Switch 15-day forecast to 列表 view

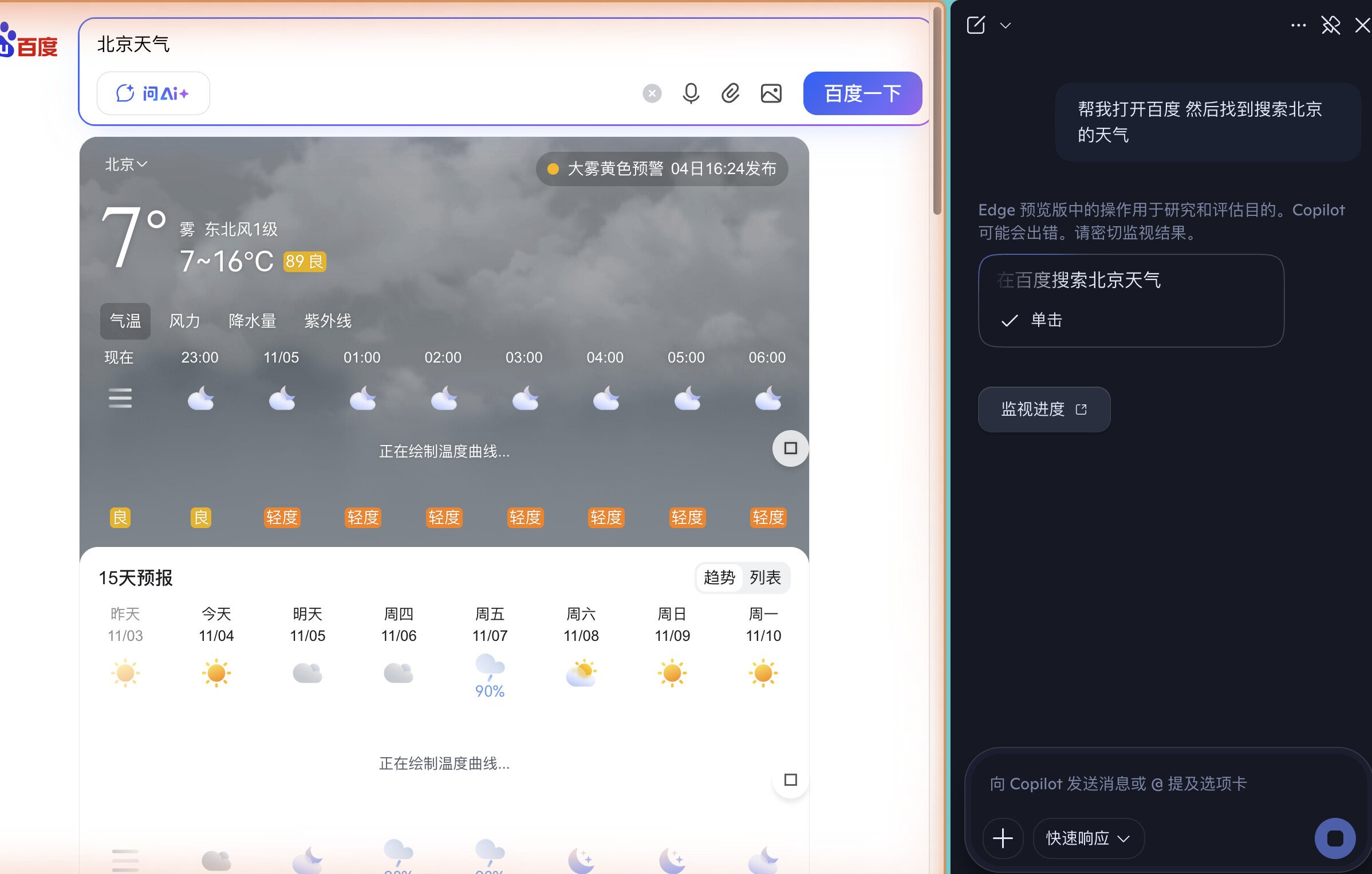[x=765, y=577]
